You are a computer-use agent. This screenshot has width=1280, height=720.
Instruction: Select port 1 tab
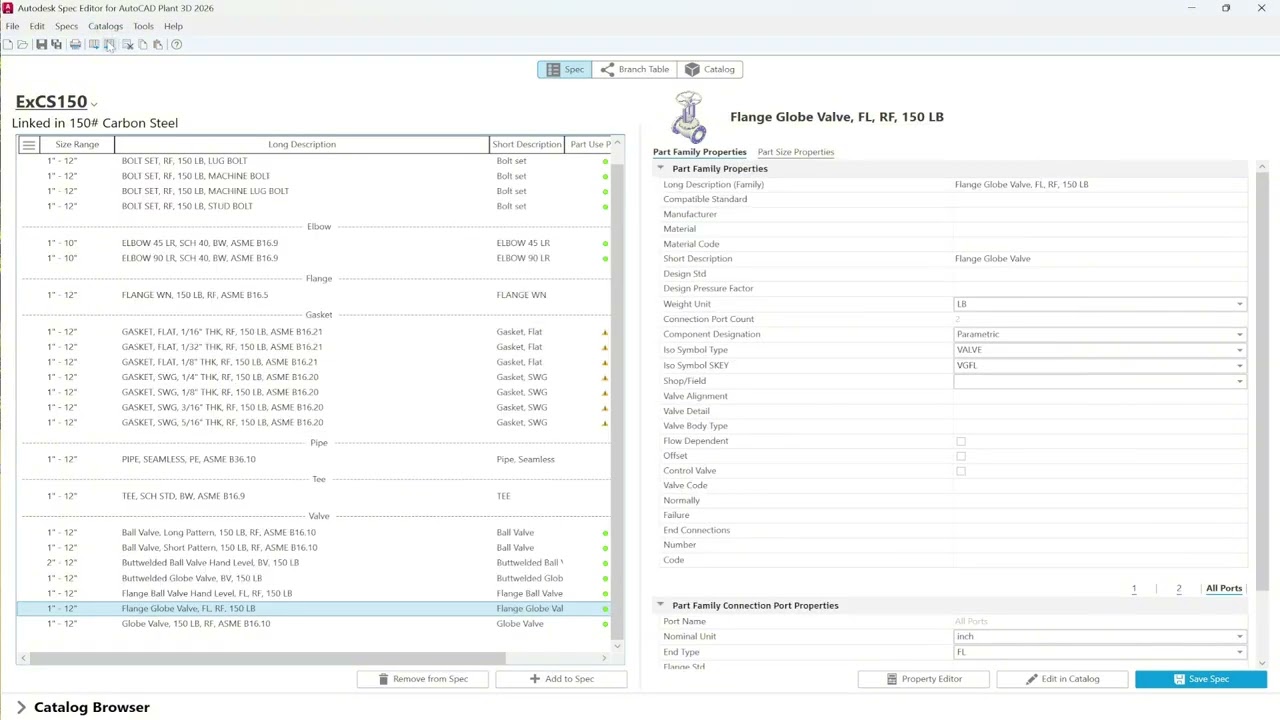(x=1134, y=589)
